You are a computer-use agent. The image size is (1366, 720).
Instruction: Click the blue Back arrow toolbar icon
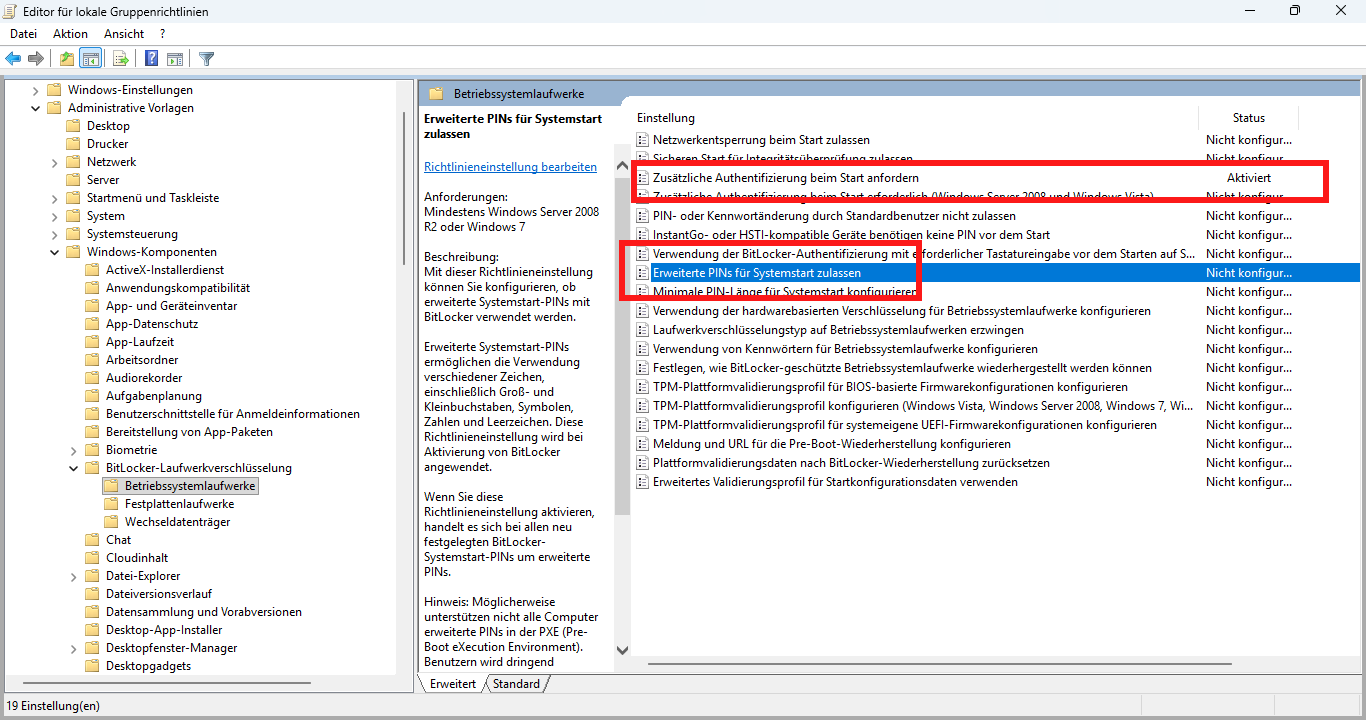pos(13,59)
